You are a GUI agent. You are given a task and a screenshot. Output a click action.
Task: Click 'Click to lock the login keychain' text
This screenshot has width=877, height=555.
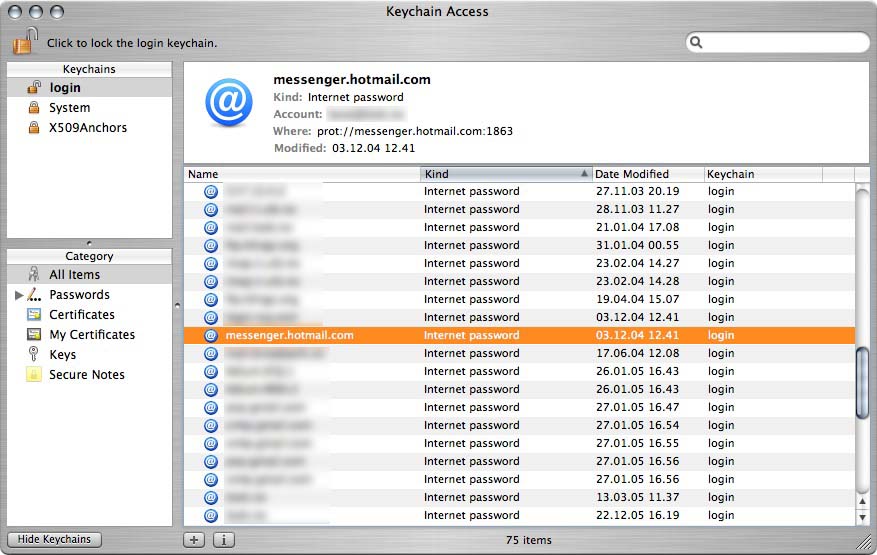tap(132, 43)
